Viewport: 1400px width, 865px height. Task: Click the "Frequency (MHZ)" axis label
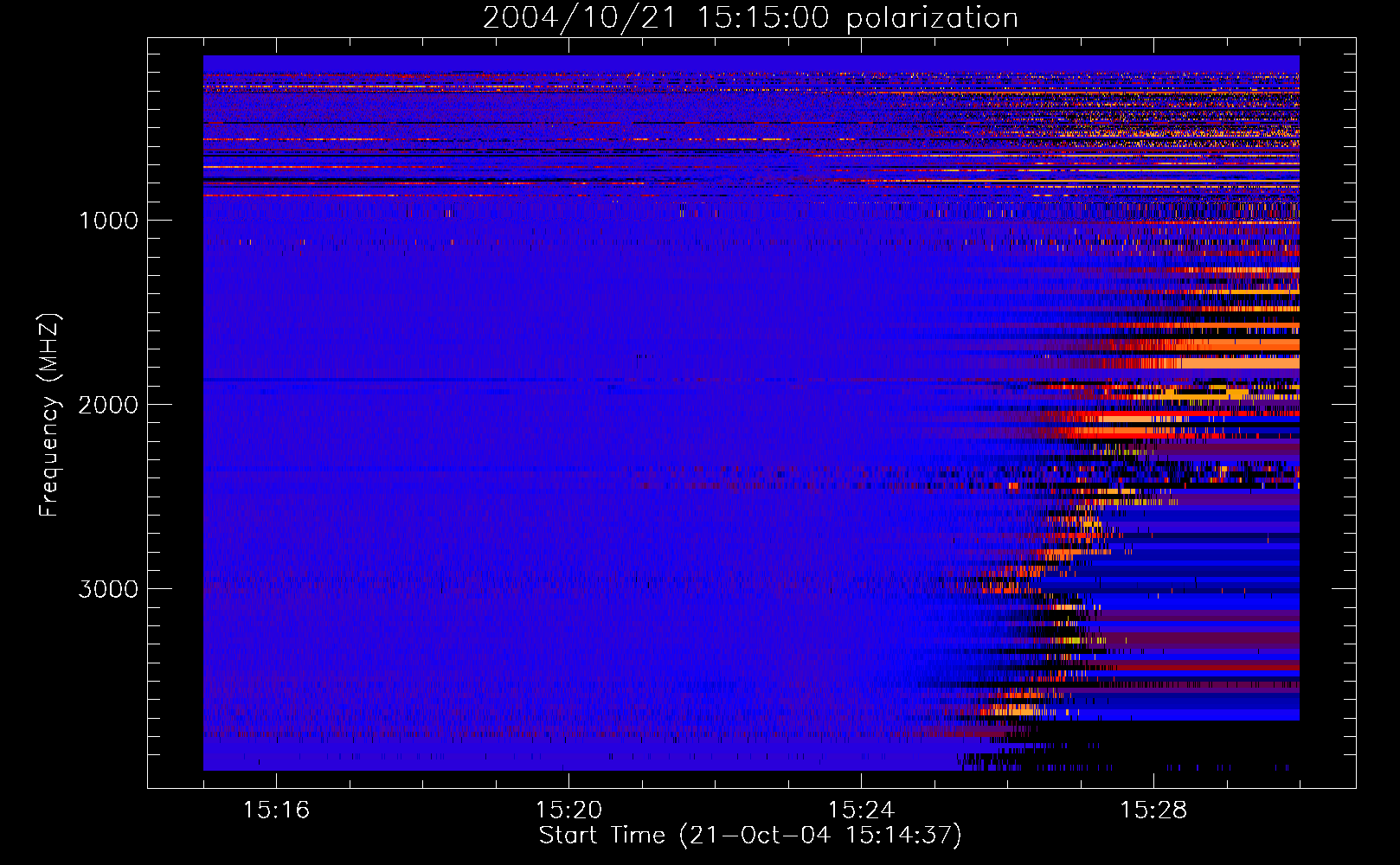coord(48,415)
